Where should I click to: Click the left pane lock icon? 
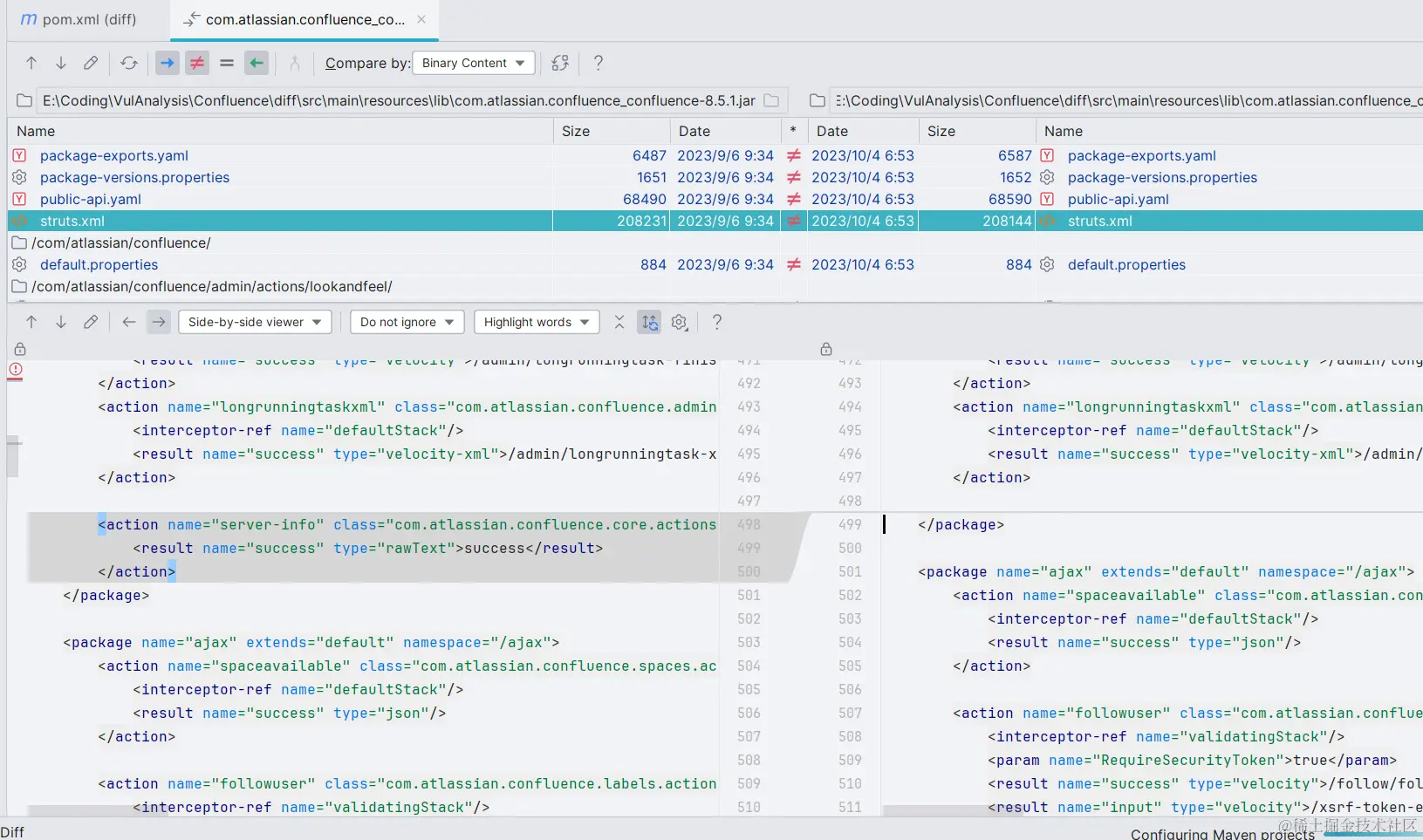[x=20, y=349]
